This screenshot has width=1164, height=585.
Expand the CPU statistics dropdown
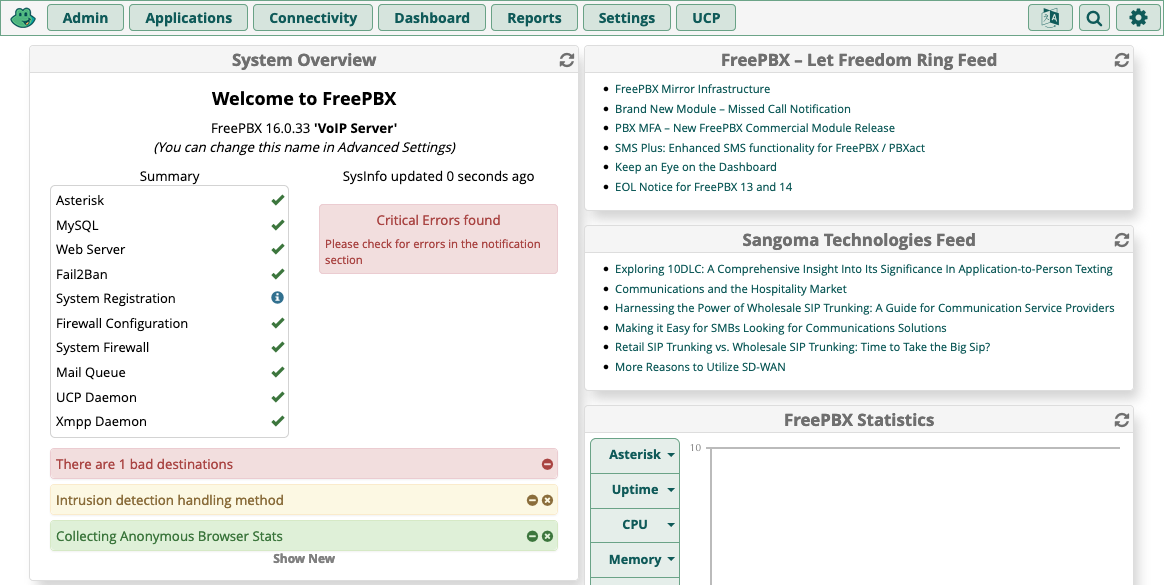point(635,524)
